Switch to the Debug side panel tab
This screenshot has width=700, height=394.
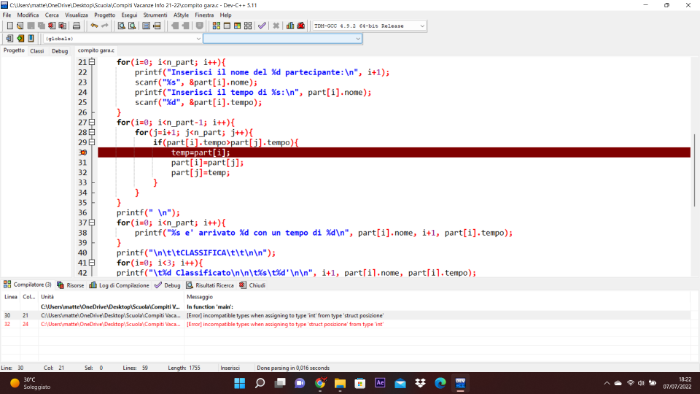pyautogui.click(x=59, y=51)
